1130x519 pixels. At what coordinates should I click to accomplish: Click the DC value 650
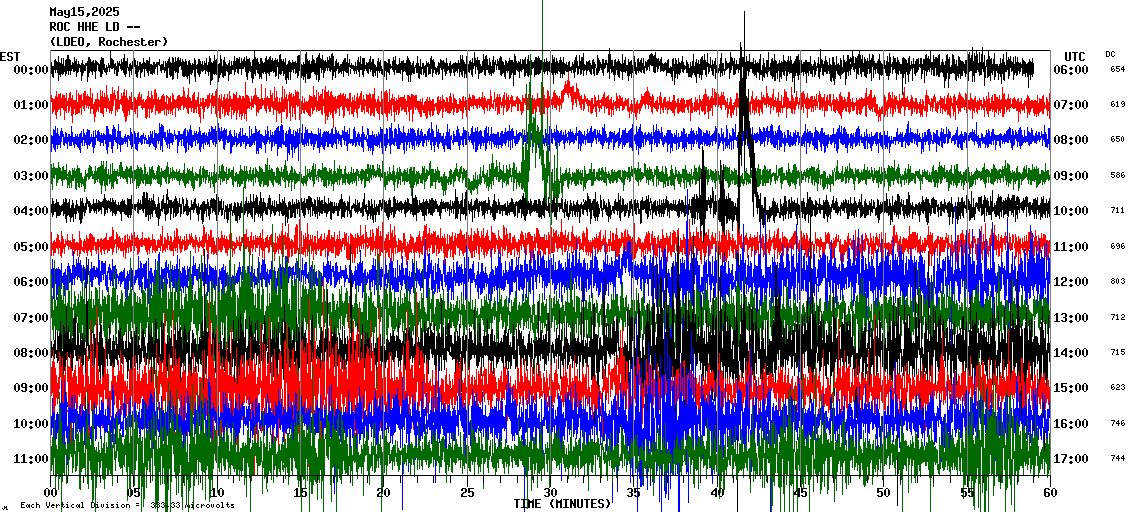(1117, 140)
